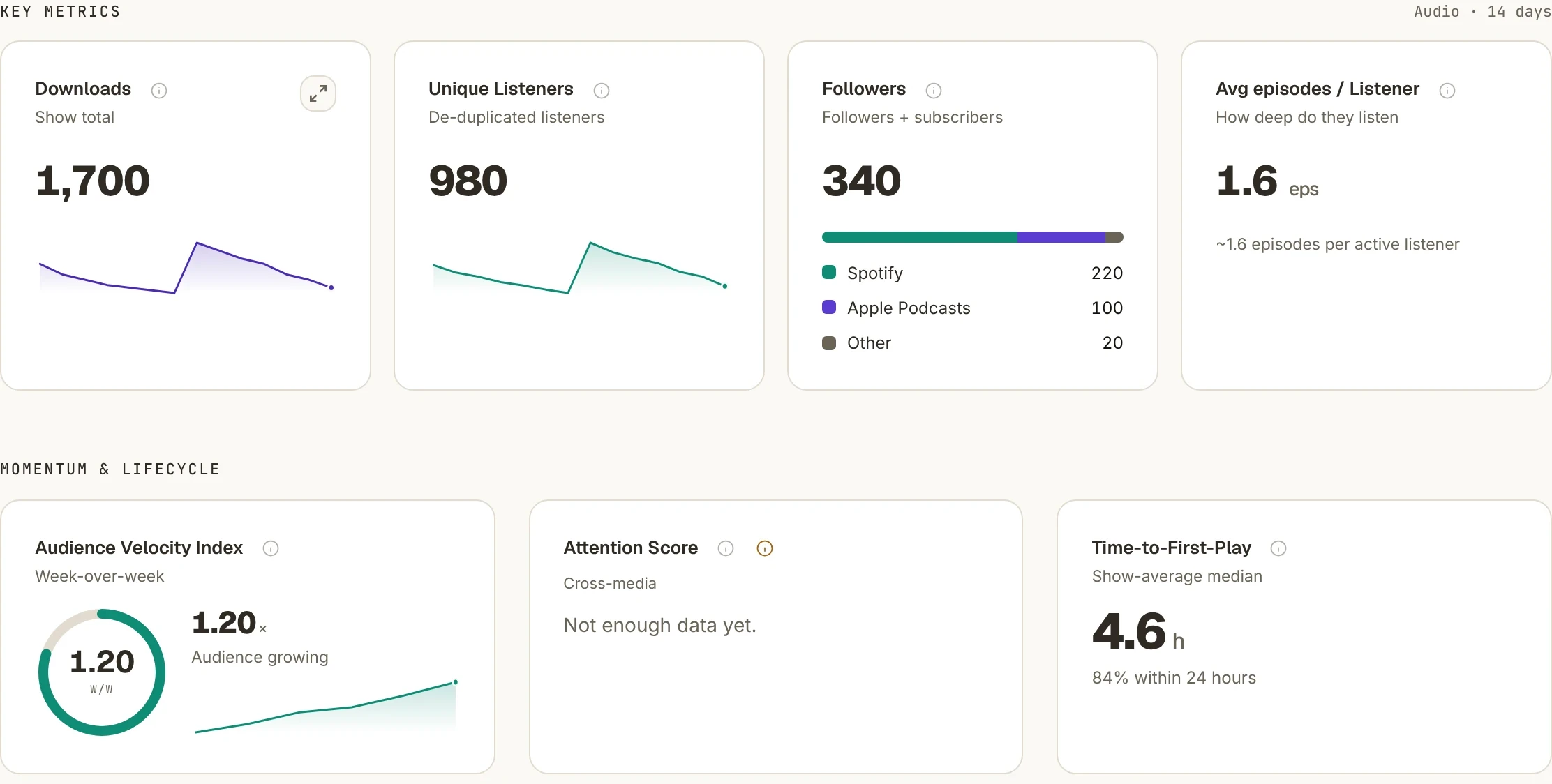Click the Spotify legend label
Viewport: 1552px width, 784px height.
coord(875,273)
